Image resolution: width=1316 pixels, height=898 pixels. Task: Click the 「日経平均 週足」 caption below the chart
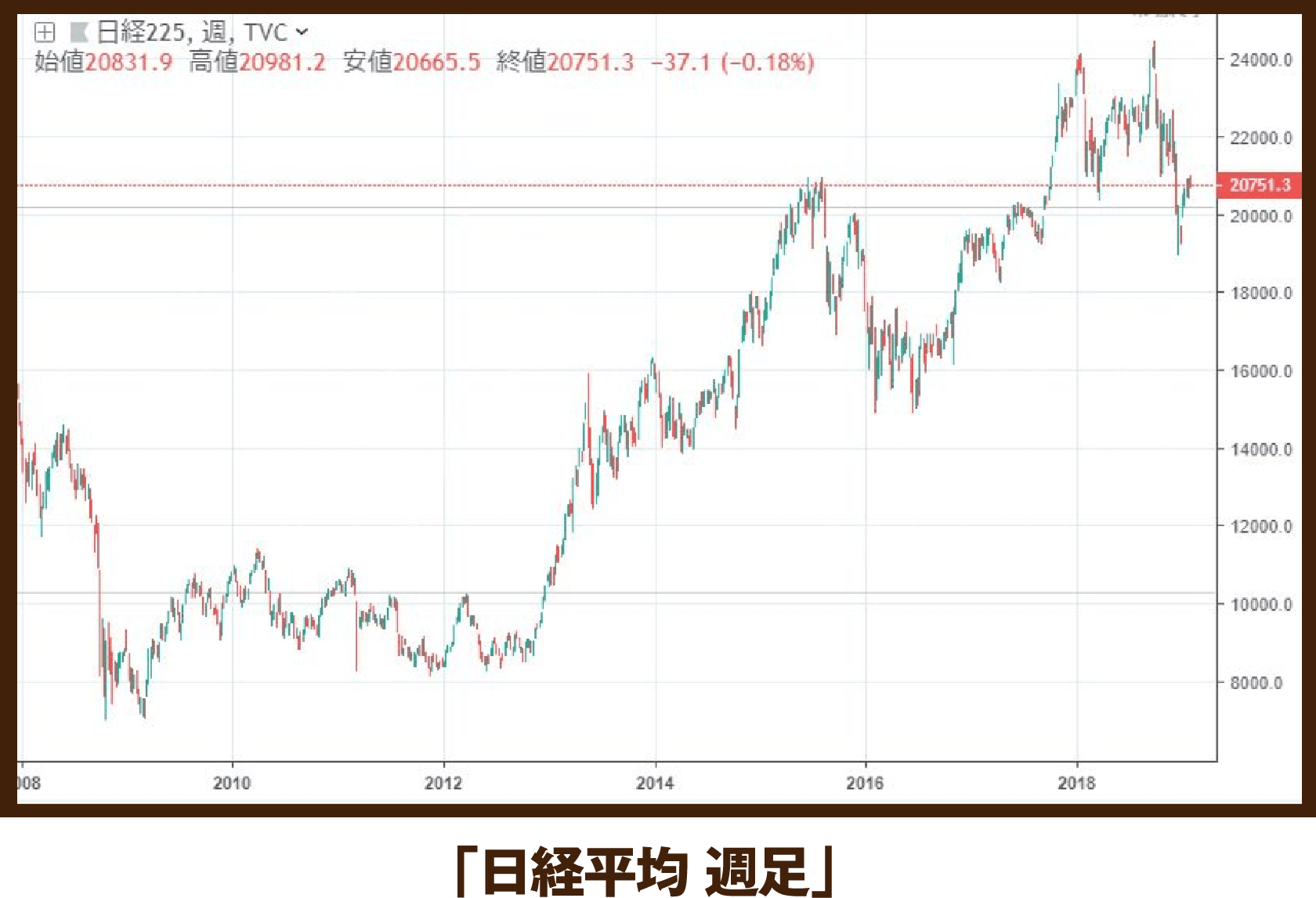tap(645, 870)
